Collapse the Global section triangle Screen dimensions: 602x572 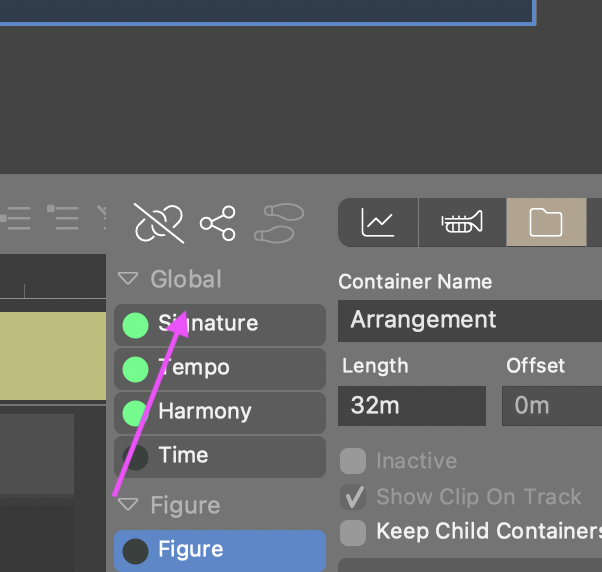click(x=128, y=280)
